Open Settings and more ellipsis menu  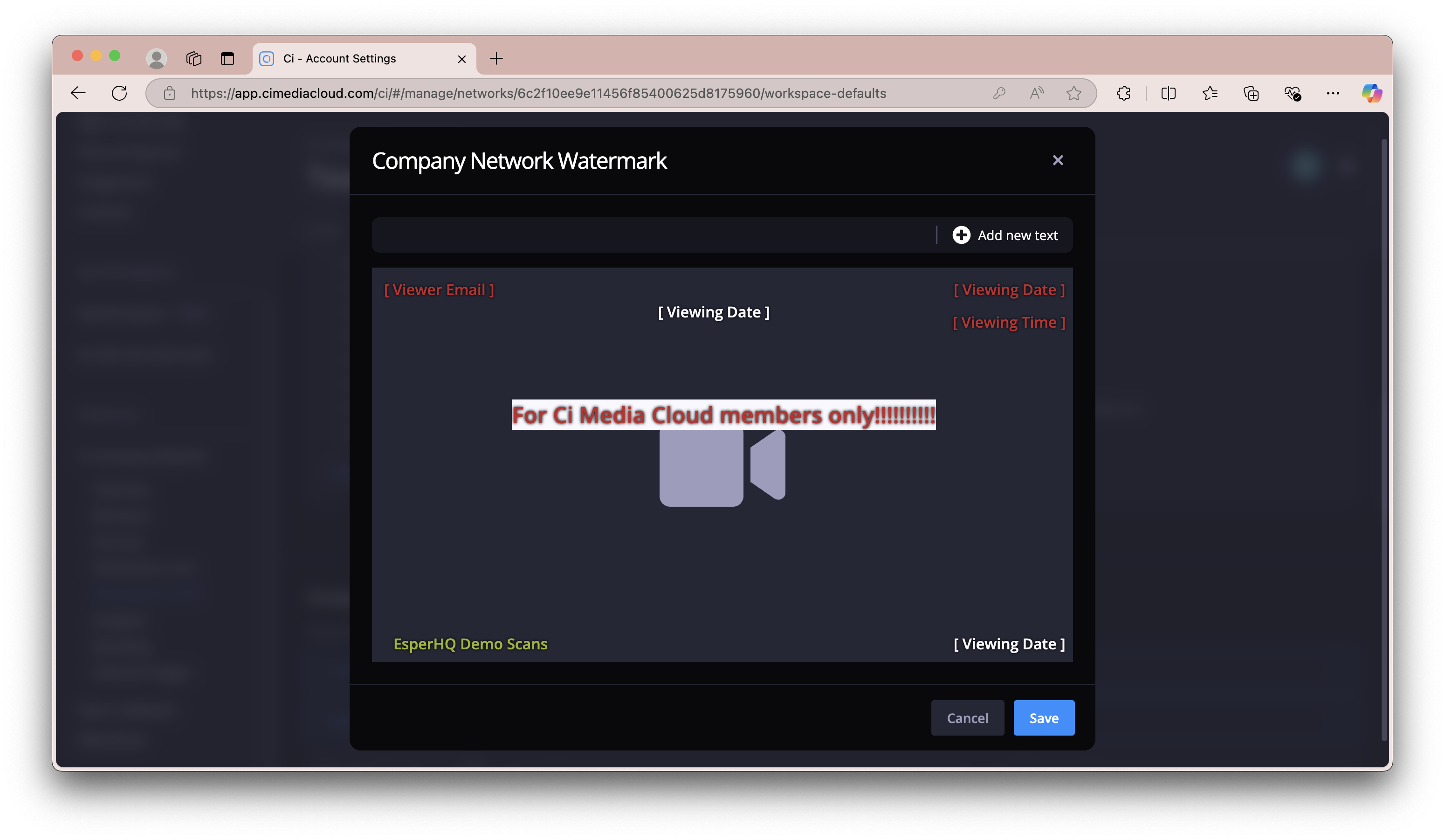click(x=1333, y=93)
